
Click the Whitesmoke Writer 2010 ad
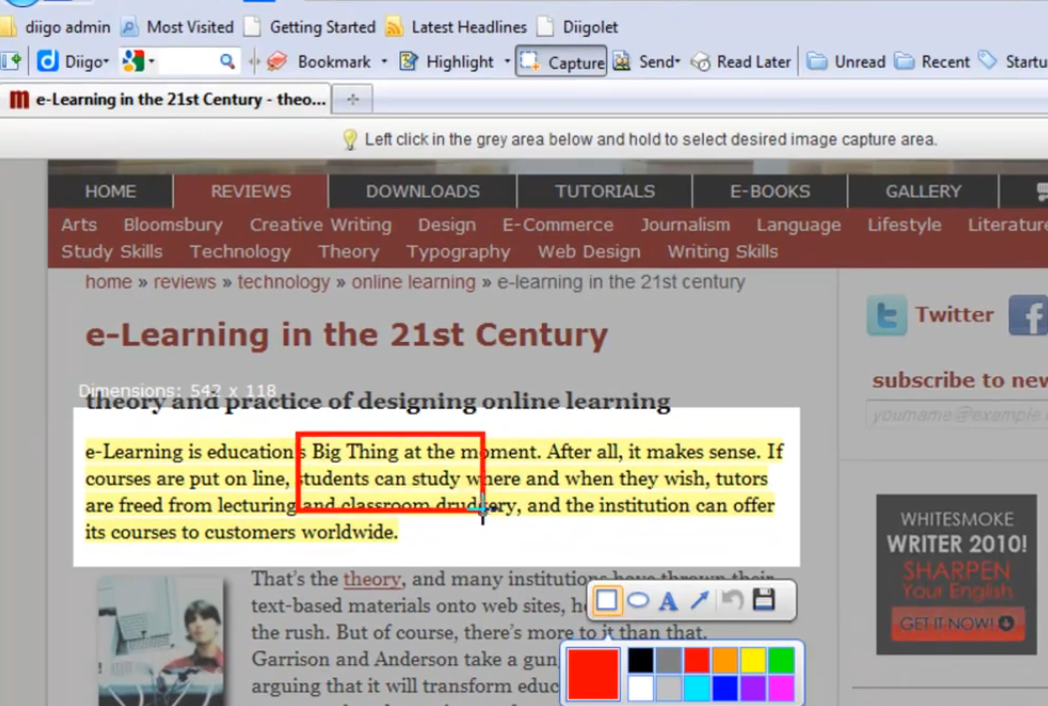coord(956,574)
